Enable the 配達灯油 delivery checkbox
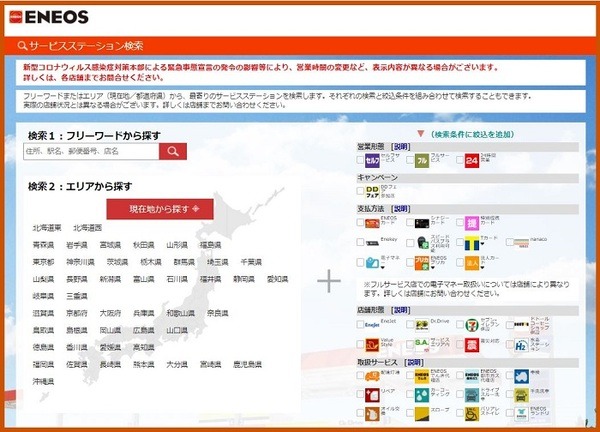 (360, 375)
